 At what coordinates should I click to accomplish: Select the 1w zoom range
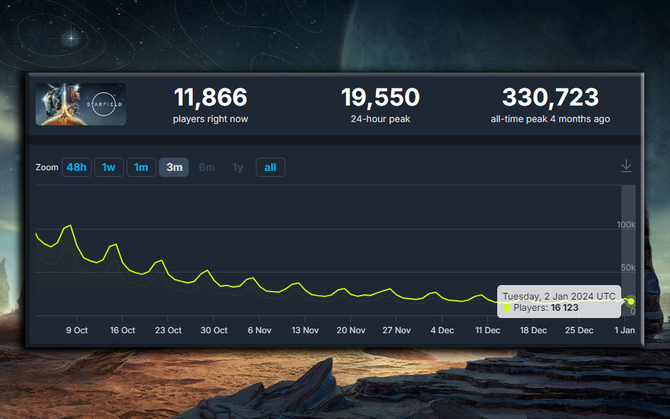109,167
